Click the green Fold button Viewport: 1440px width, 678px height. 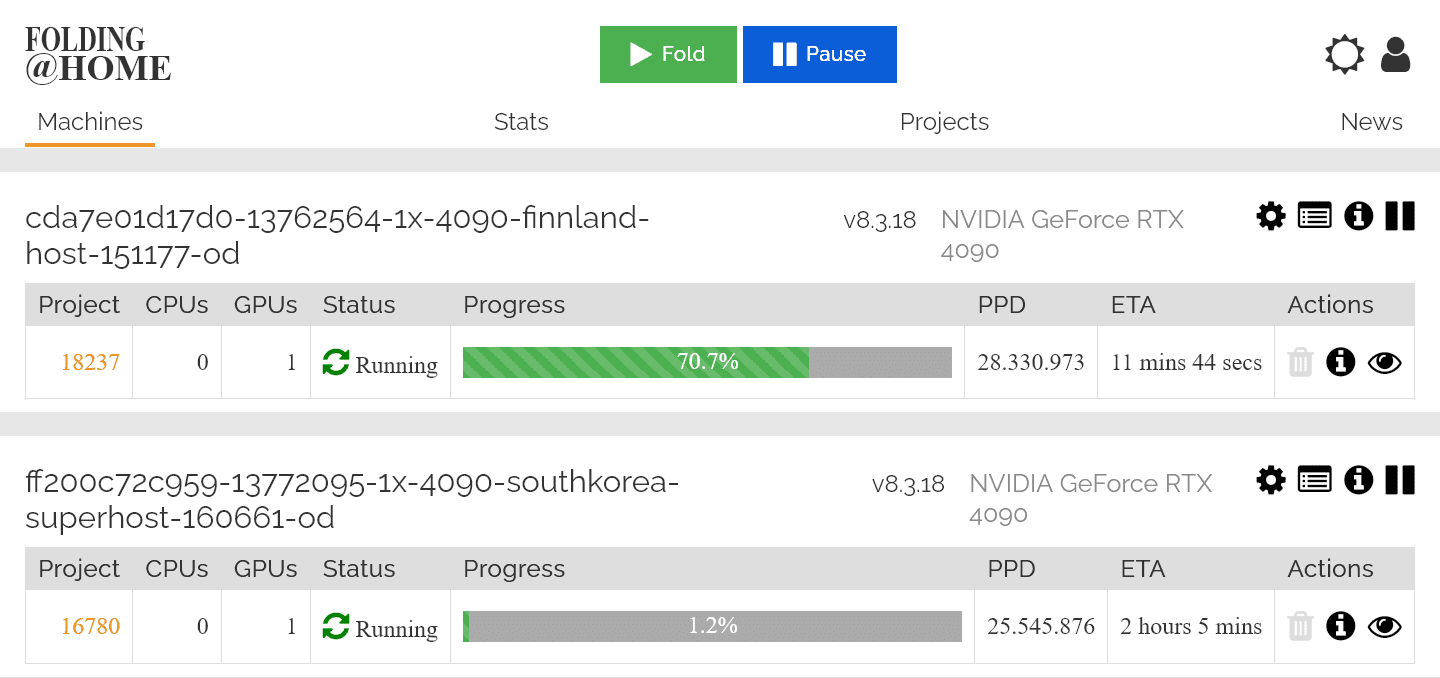668,54
